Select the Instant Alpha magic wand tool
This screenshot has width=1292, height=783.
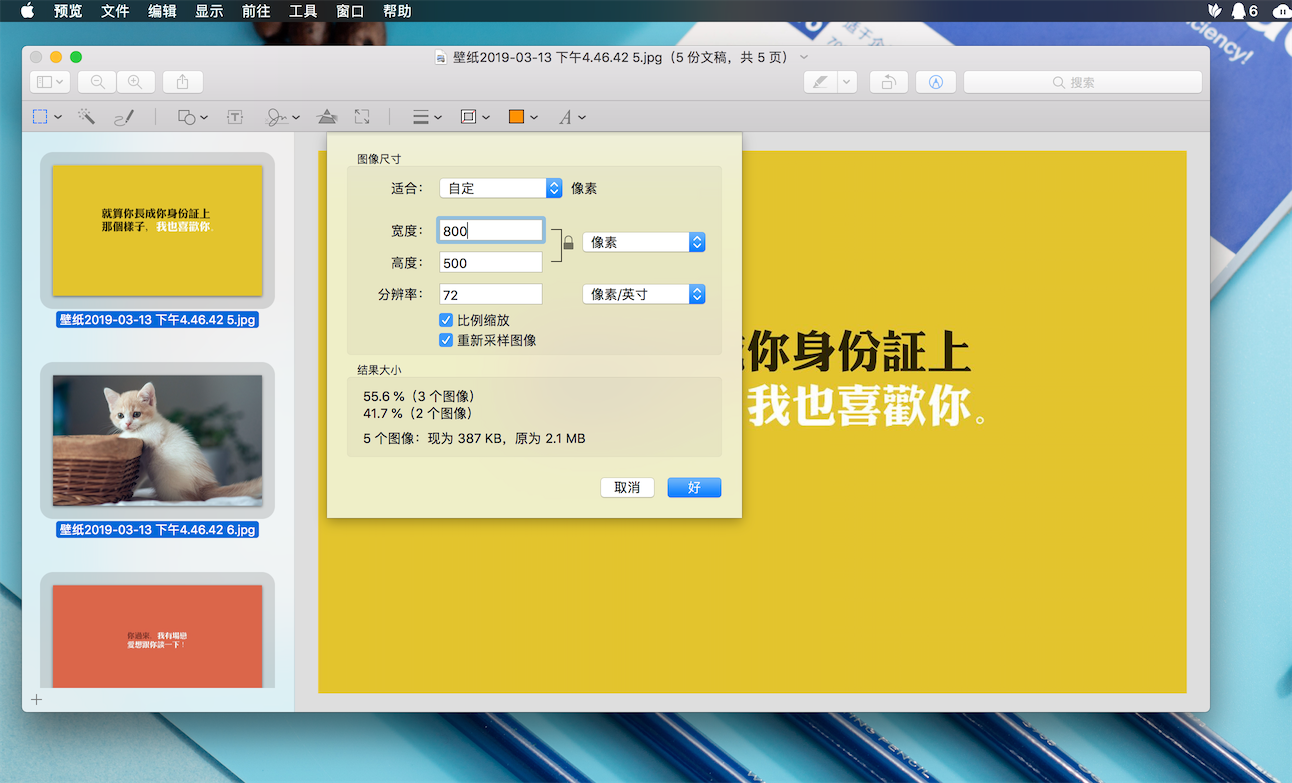87,117
